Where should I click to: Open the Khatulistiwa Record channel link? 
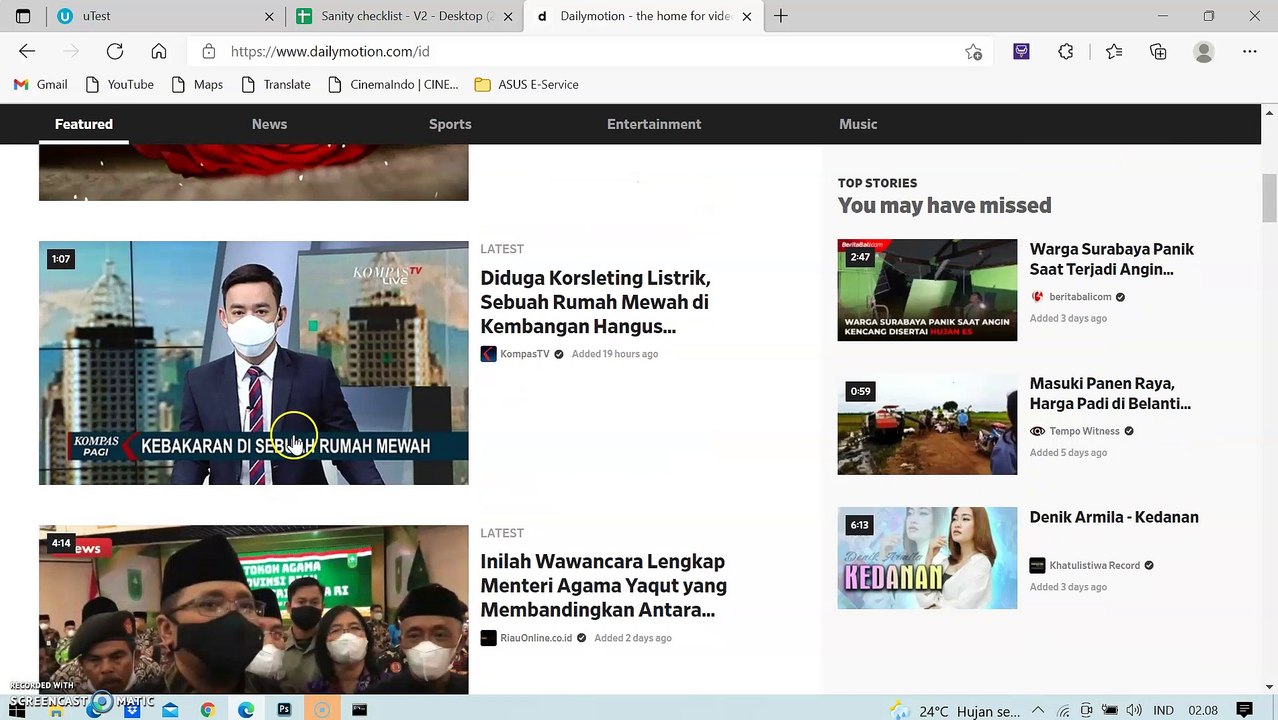click(x=1094, y=565)
